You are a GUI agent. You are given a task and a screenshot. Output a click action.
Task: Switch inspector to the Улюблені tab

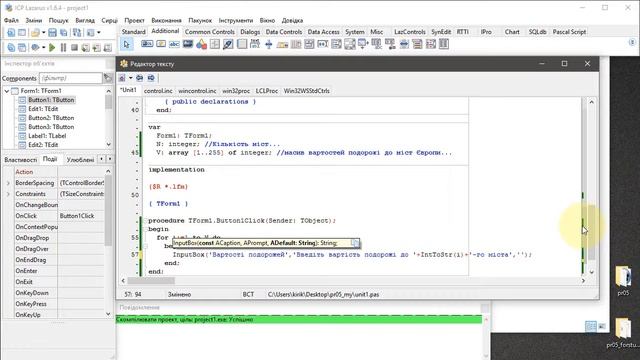click(80, 160)
